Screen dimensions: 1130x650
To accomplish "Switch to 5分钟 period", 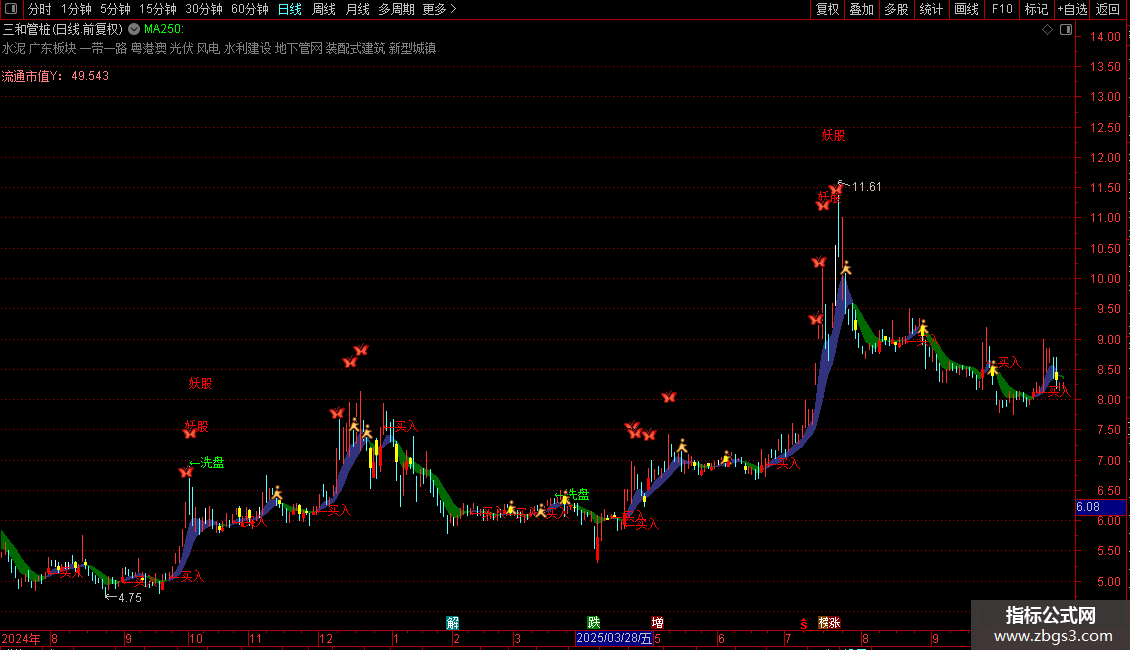I will 115,9.
